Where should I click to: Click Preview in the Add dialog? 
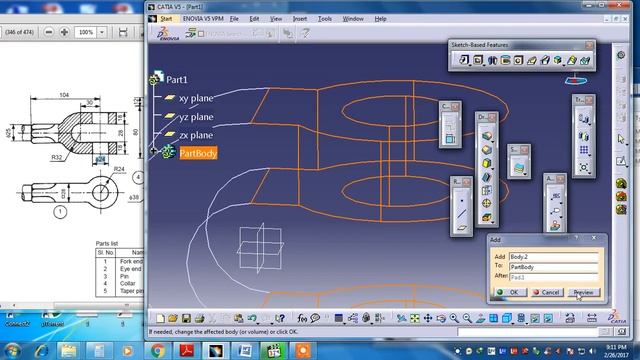click(x=584, y=292)
